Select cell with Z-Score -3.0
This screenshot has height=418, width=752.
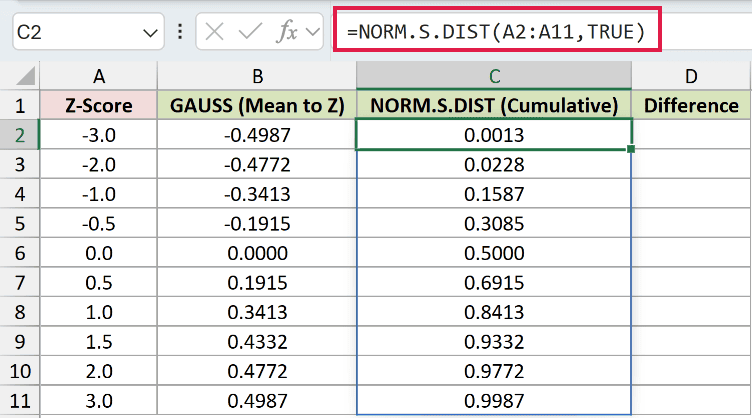pos(99,135)
